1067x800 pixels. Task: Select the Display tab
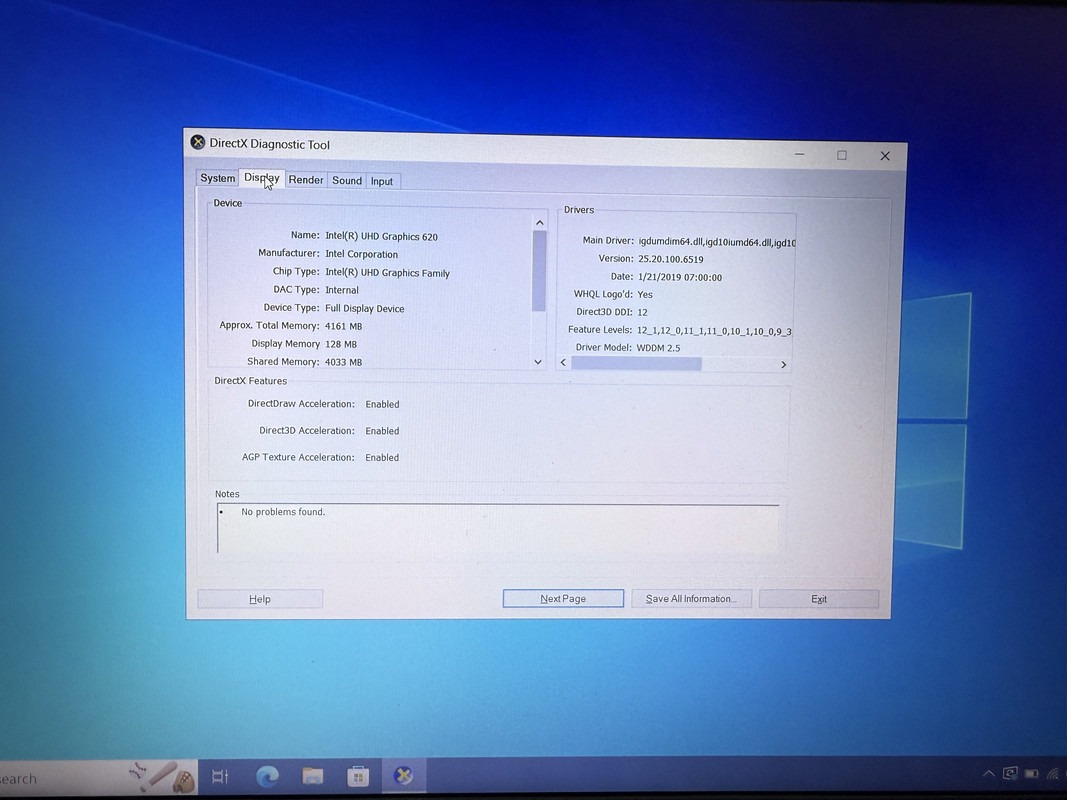[261, 178]
